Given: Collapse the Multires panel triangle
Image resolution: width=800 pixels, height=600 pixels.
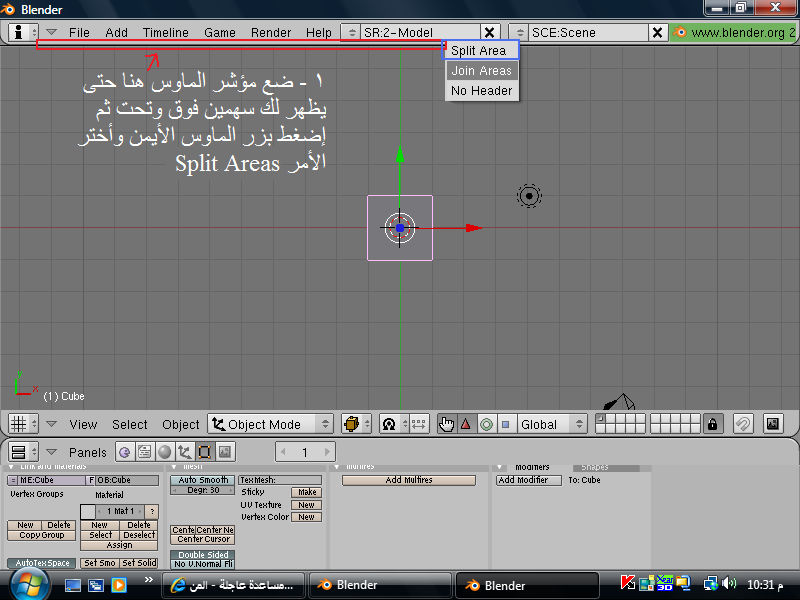Looking at the screenshot, I should [x=337, y=467].
